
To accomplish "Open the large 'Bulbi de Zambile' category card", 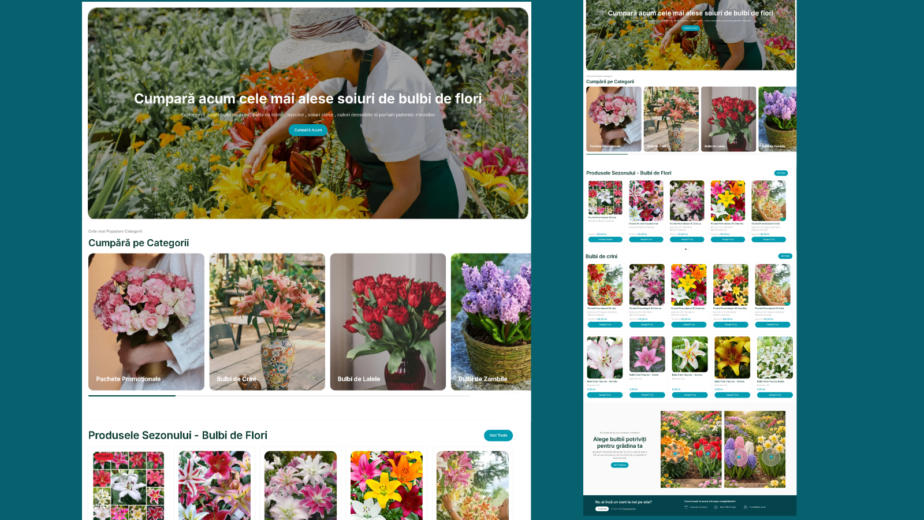I will pyautogui.click(x=491, y=322).
